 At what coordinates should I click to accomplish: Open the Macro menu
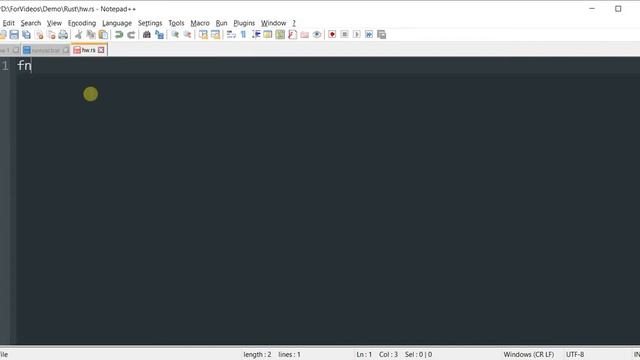200,23
